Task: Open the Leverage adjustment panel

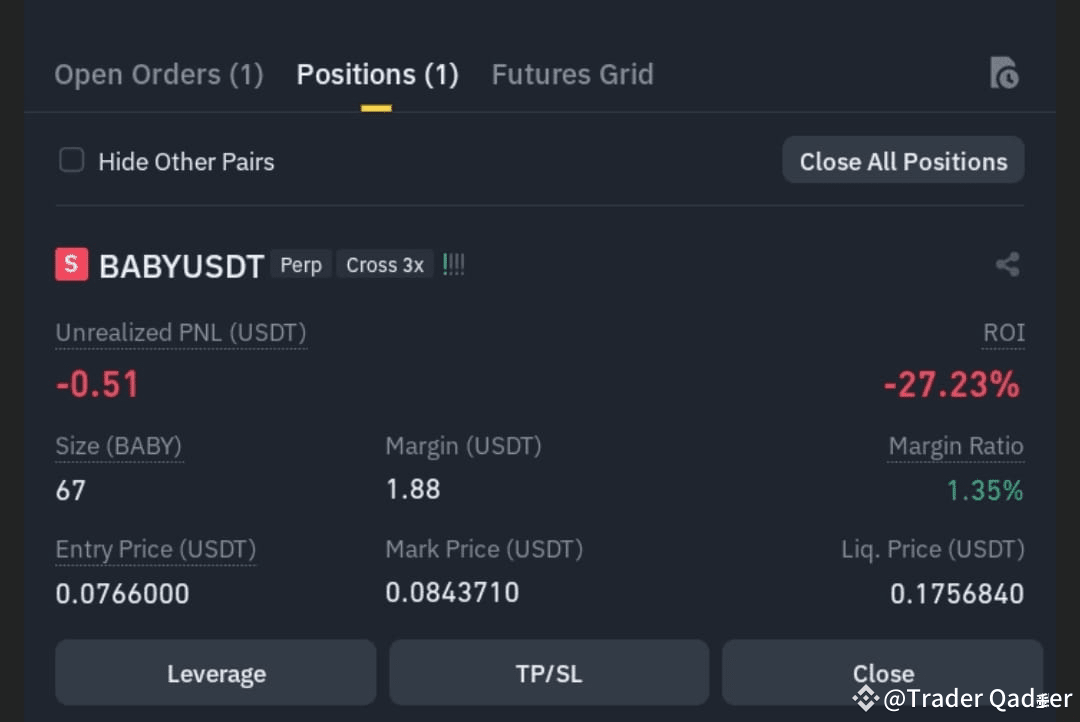Action: pos(216,673)
